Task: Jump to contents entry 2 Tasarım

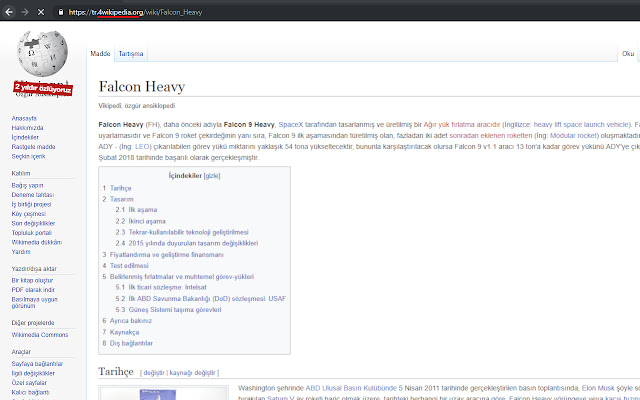Action: click(x=118, y=199)
